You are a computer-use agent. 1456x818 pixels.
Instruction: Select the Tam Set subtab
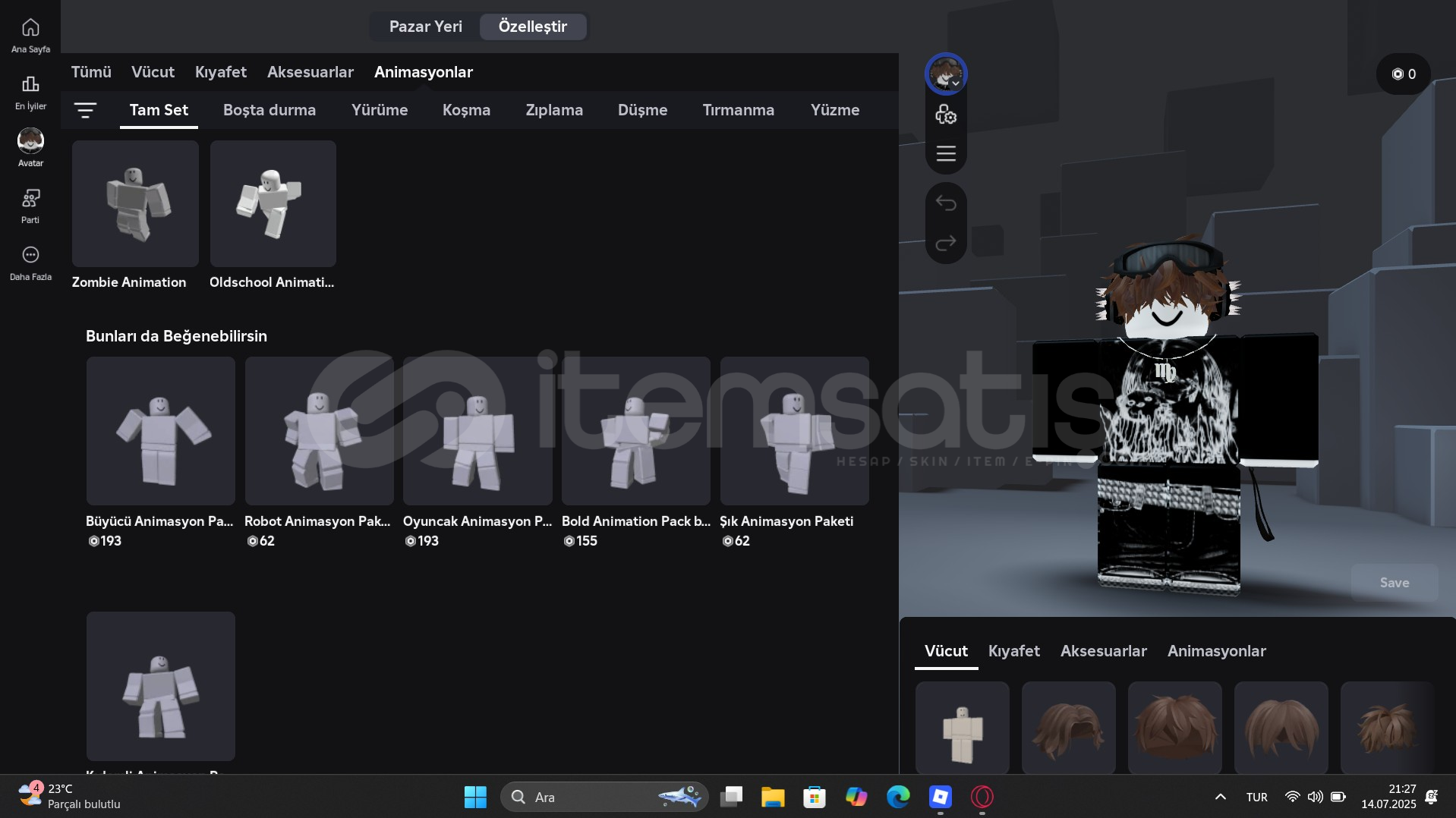(x=159, y=110)
